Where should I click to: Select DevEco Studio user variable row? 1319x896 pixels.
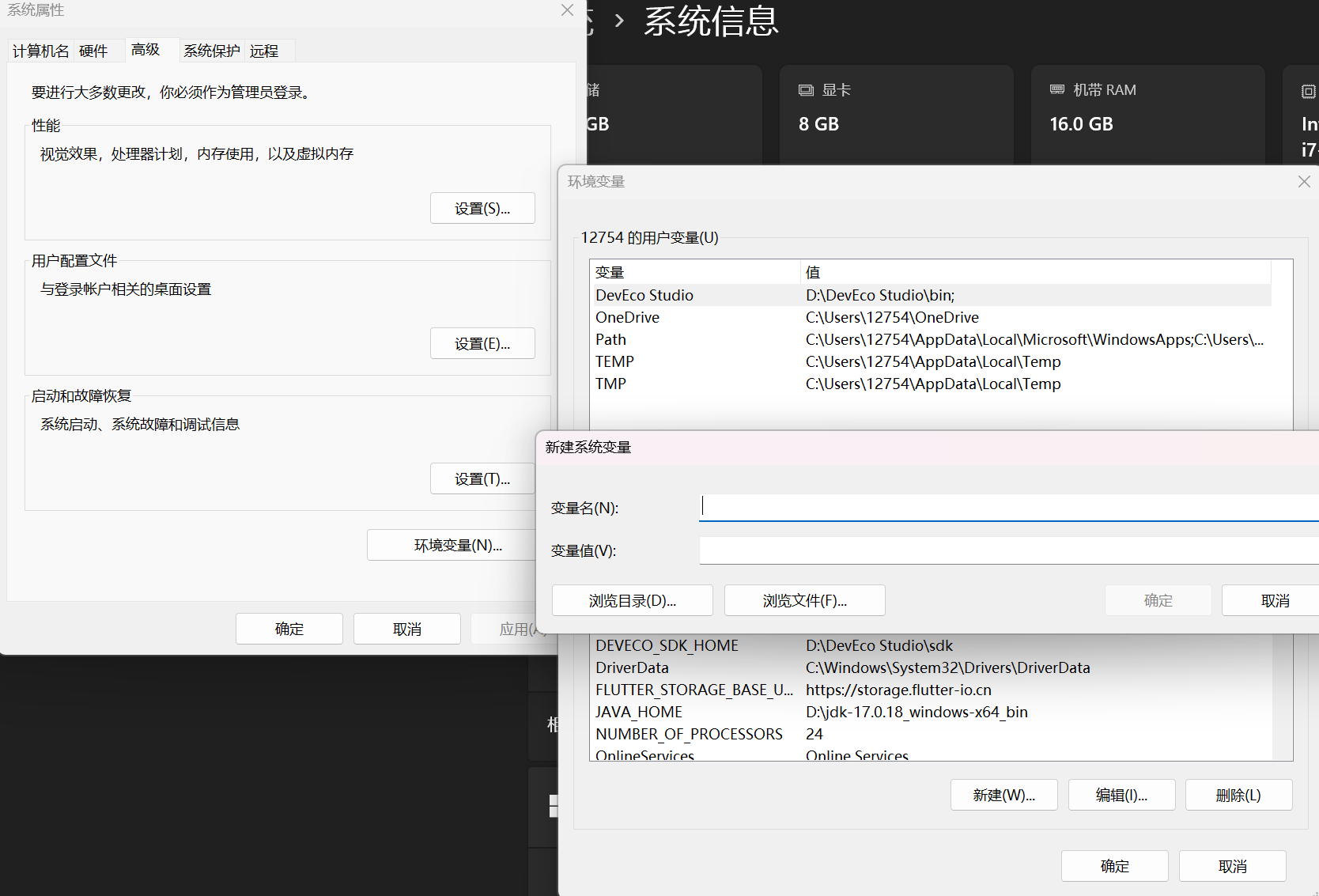tap(932, 295)
